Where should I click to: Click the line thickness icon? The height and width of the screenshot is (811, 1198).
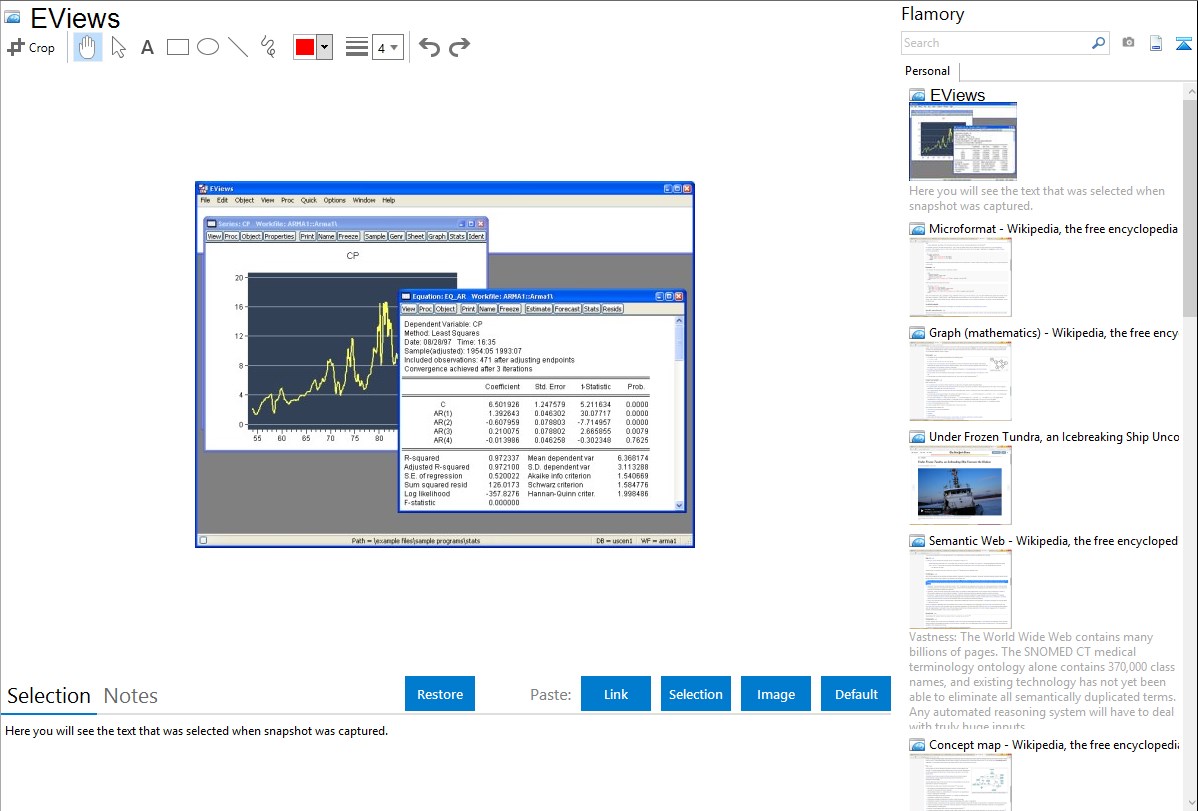point(356,47)
